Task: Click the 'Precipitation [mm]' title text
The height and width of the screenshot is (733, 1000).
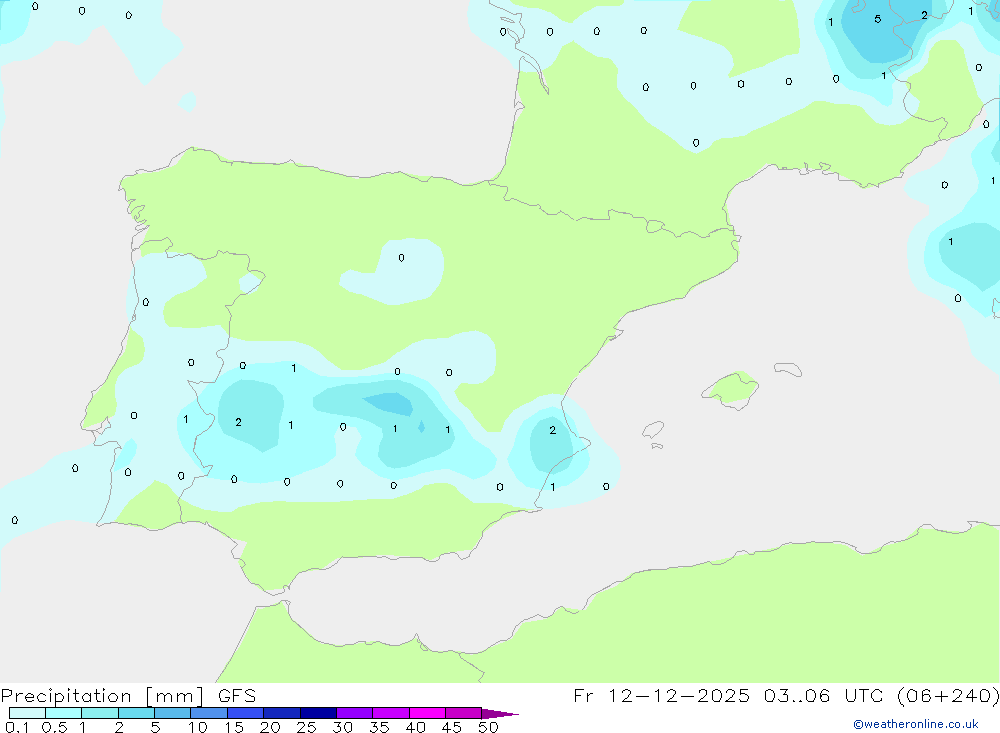Action: (x=103, y=696)
